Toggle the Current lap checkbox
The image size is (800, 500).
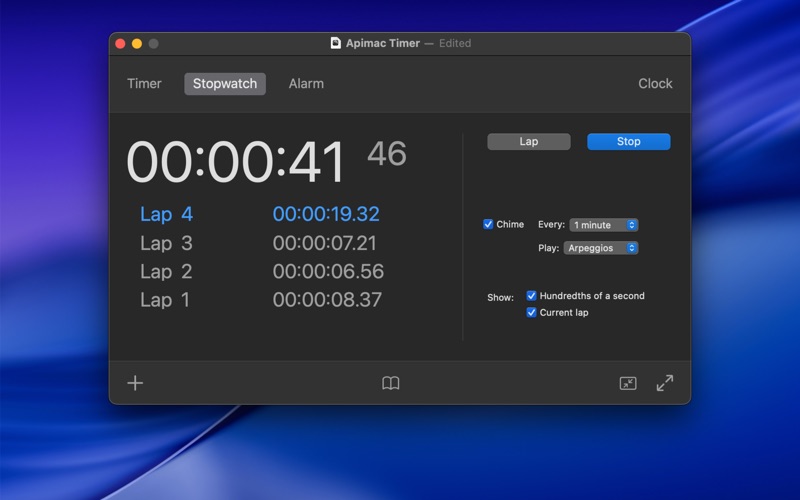(532, 313)
